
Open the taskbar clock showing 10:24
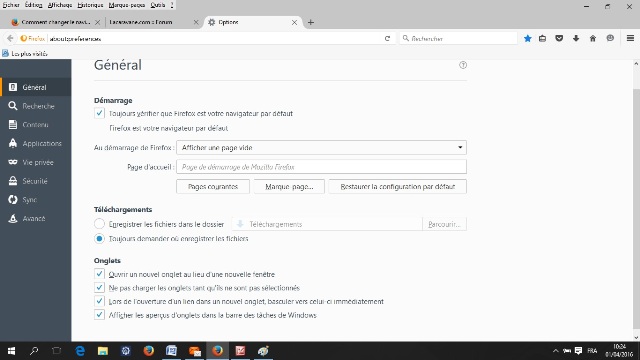619,351
